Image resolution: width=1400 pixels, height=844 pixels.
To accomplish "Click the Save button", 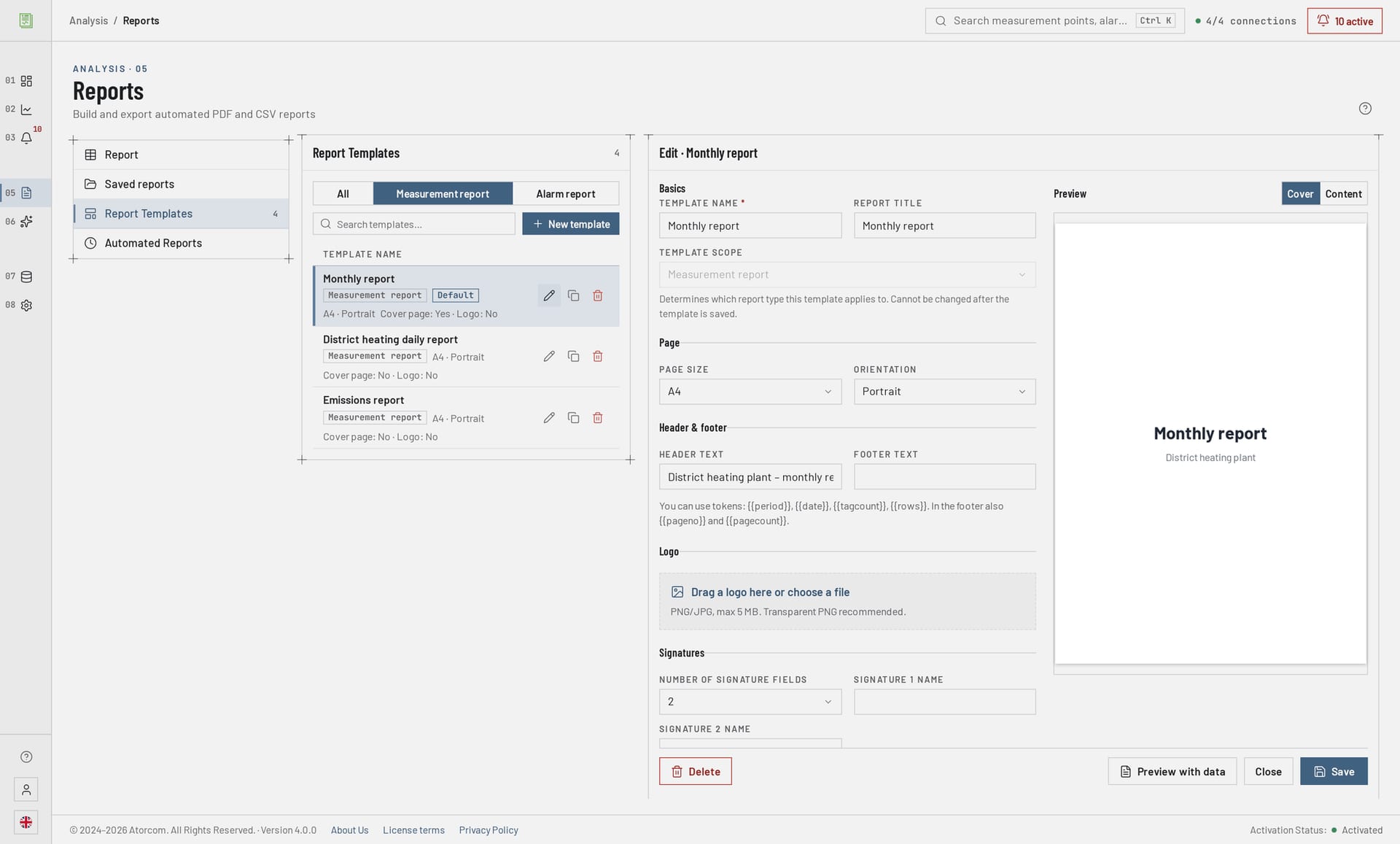I will [1334, 771].
